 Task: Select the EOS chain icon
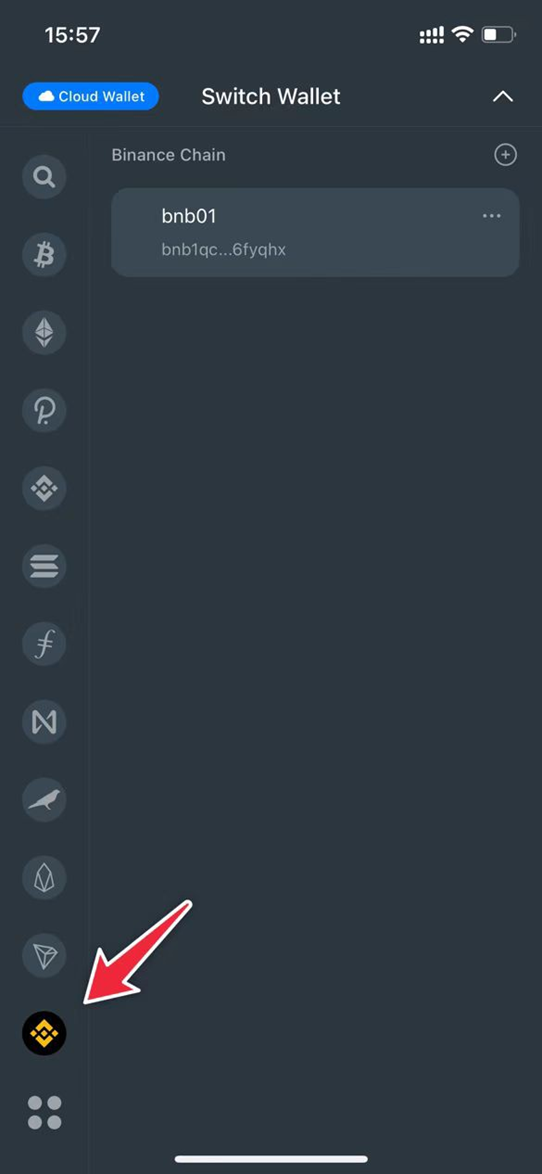(x=44, y=878)
